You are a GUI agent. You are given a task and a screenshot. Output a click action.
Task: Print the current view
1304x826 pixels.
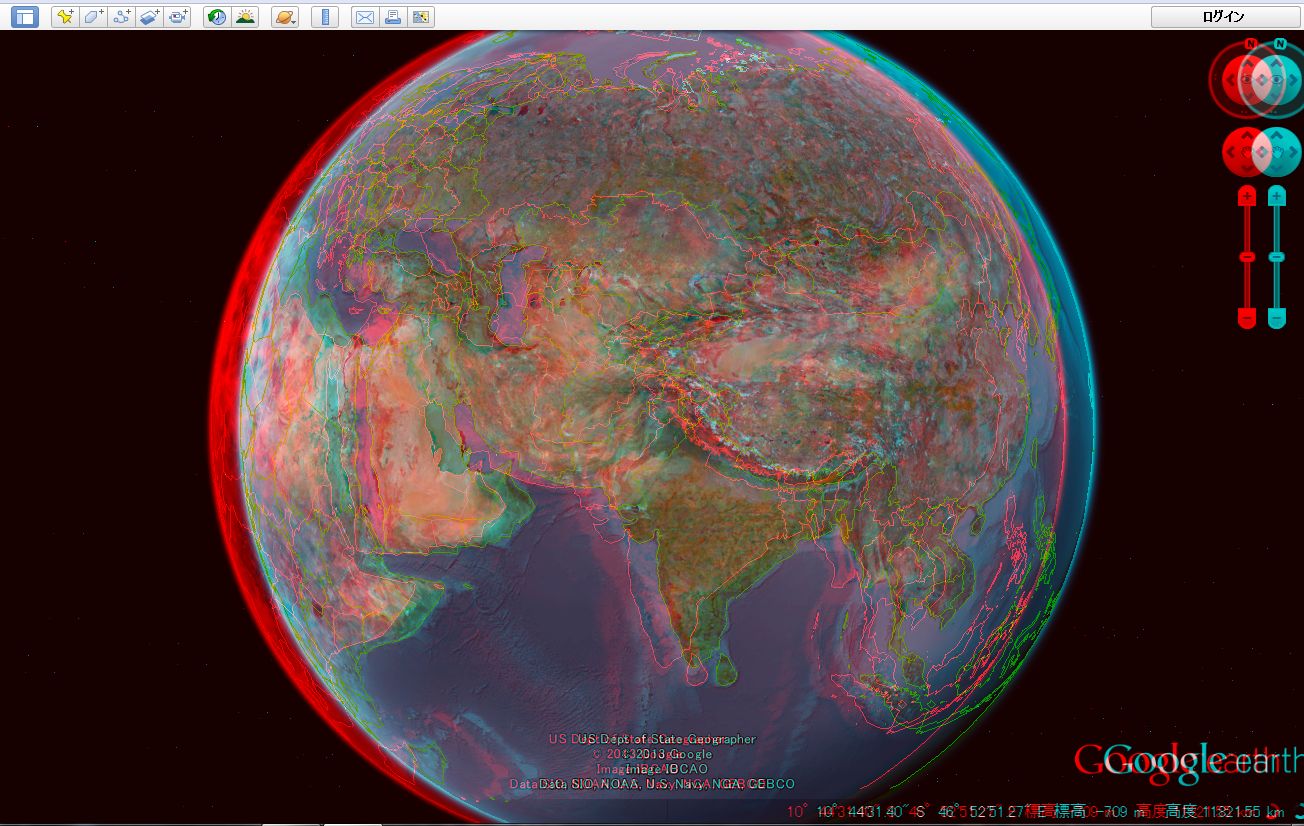click(x=393, y=17)
